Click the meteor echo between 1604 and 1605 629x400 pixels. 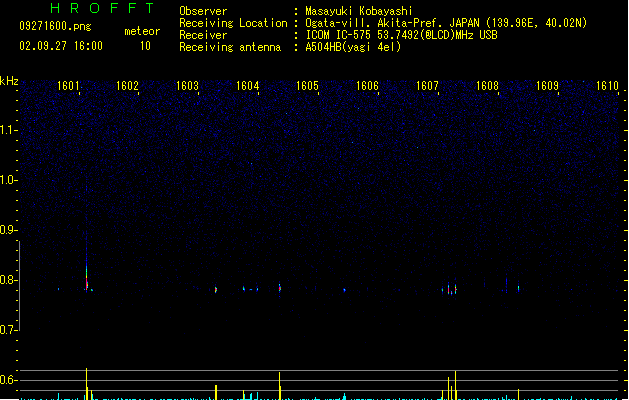[280, 288]
